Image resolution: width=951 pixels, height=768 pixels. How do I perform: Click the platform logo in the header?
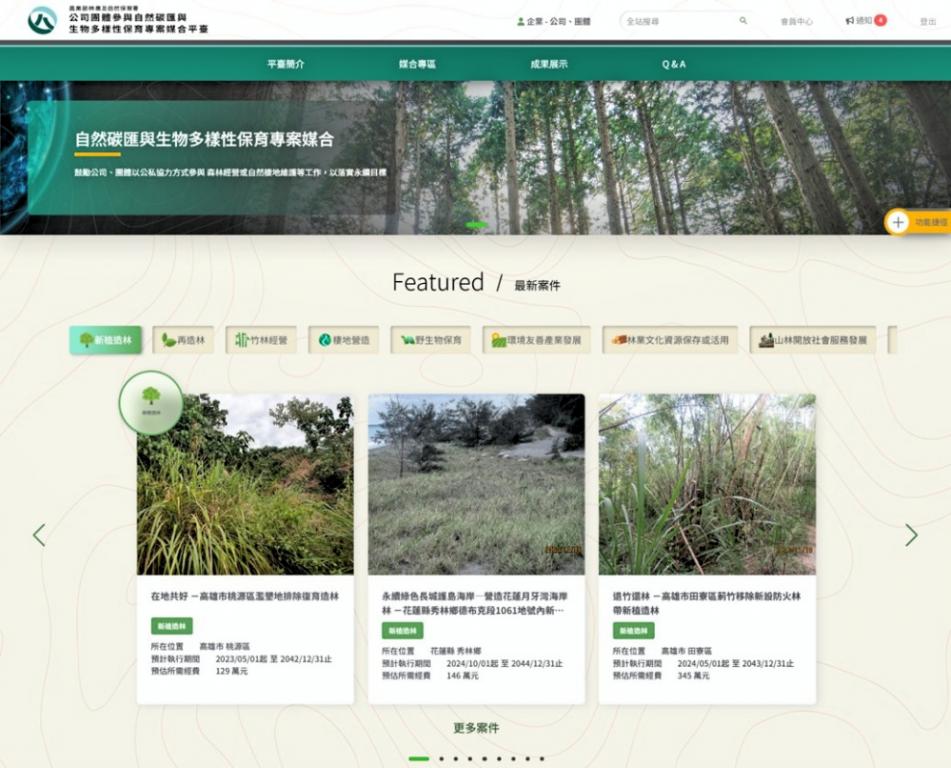coord(42,20)
